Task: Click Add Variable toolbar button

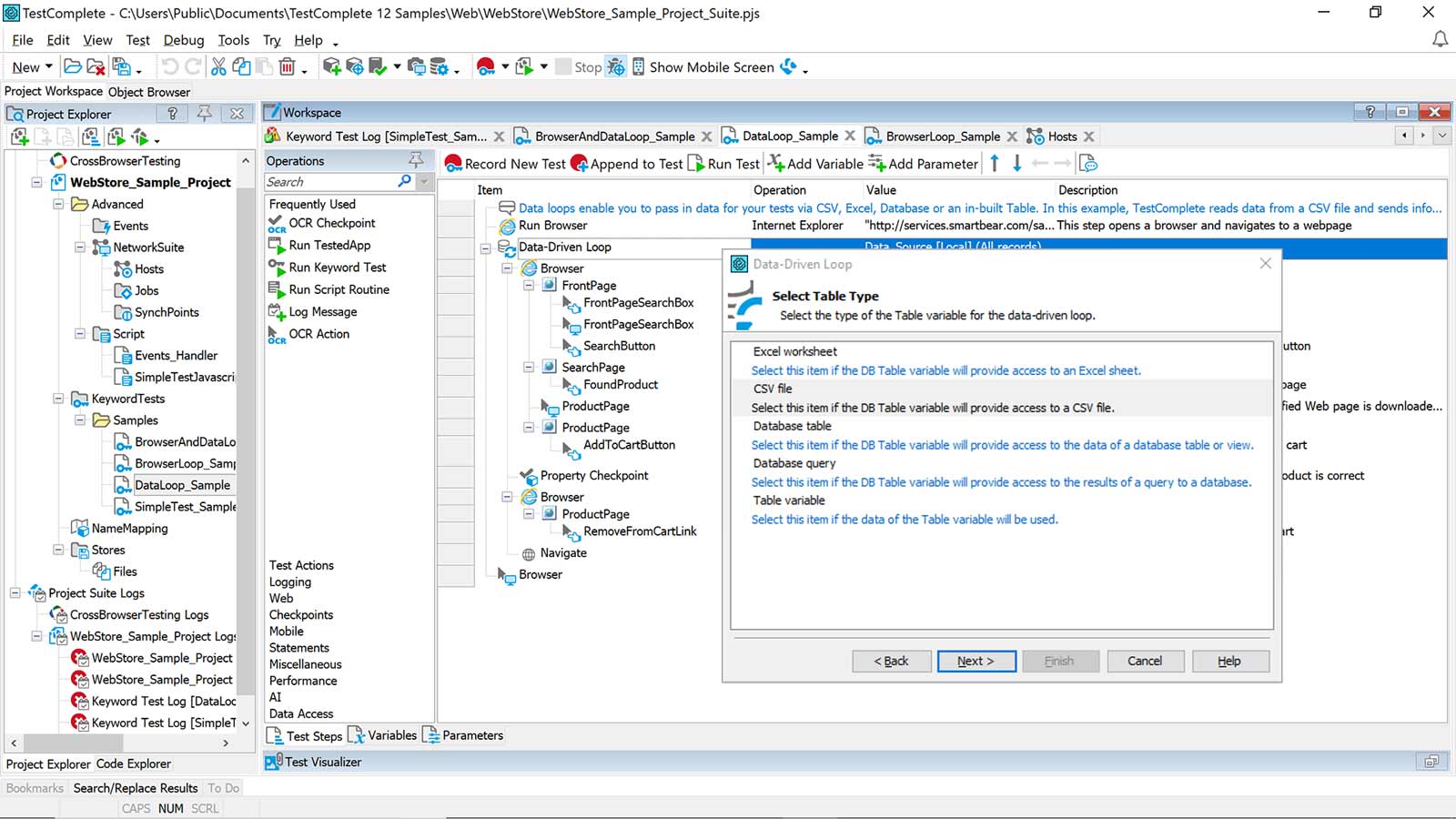Action: 815,164
